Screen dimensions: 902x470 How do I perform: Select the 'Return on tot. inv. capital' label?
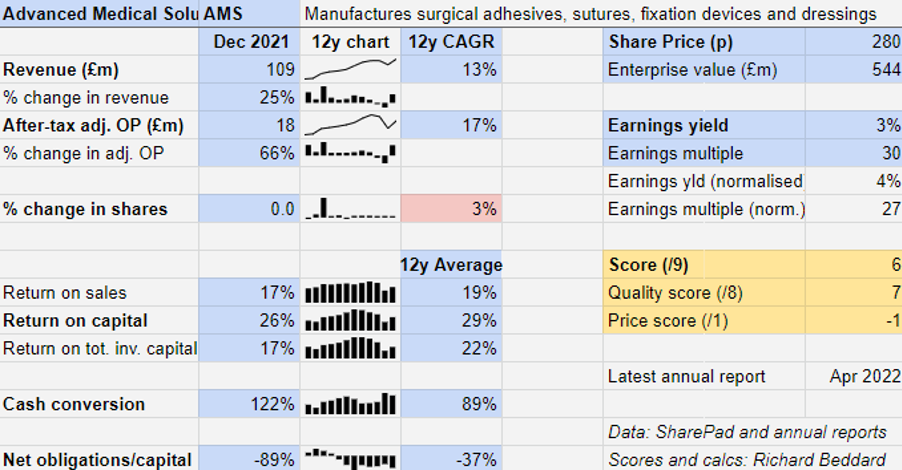click(x=100, y=349)
